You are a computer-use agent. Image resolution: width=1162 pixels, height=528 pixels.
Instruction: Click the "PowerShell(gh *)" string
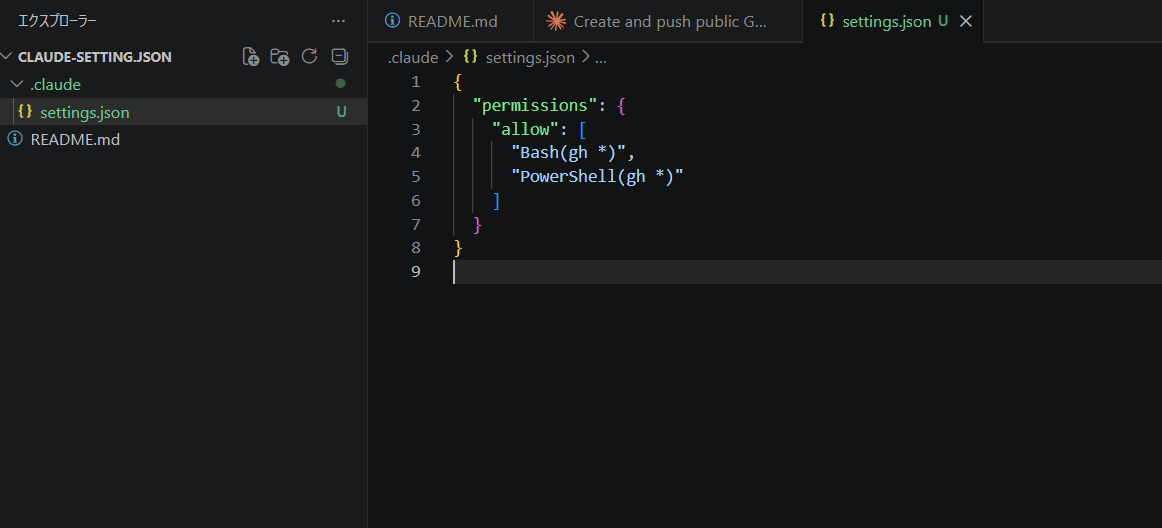[x=597, y=176]
